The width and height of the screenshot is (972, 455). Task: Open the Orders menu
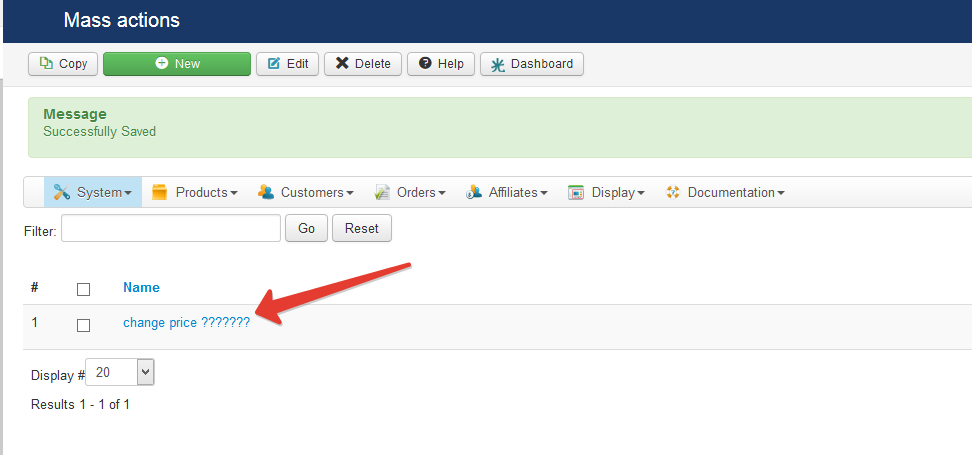tap(410, 192)
